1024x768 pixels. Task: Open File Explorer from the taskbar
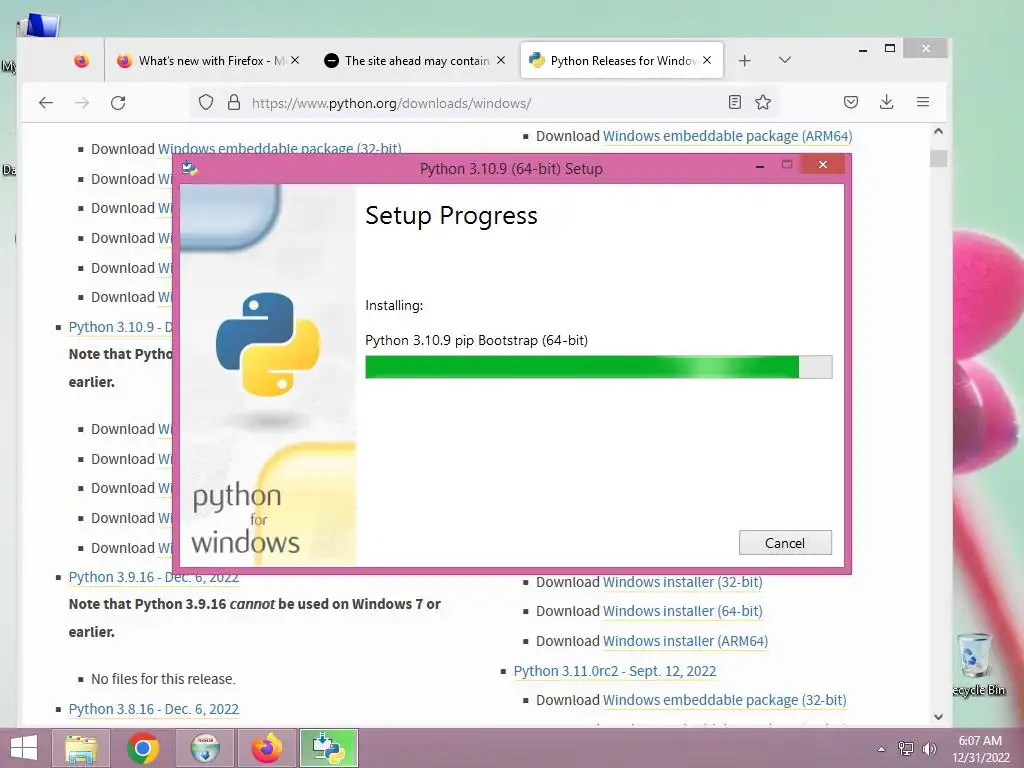(x=81, y=748)
